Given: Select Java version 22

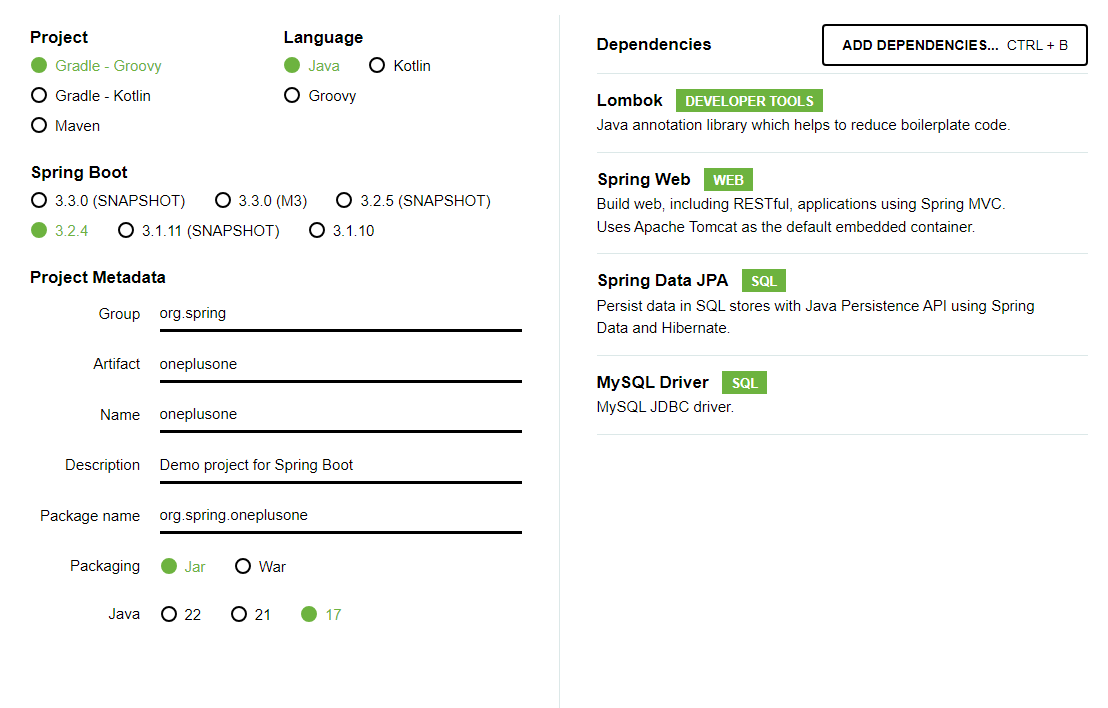Looking at the screenshot, I should tap(181, 615).
